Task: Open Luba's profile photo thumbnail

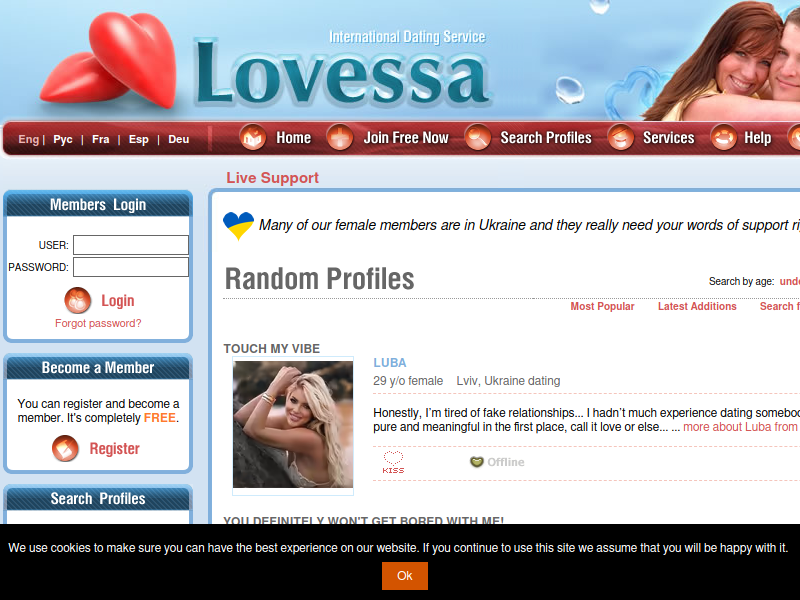Action: (293, 424)
